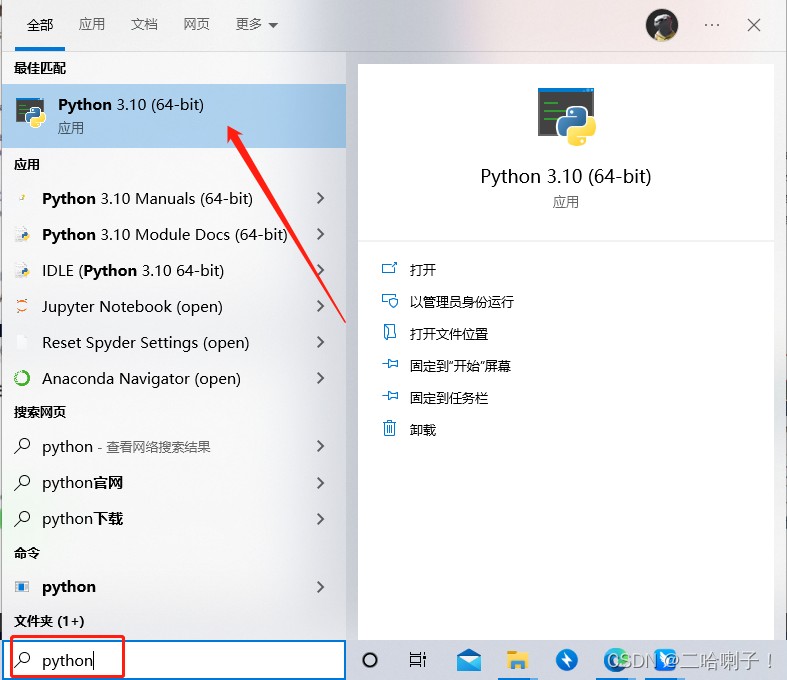Switch to 文档 tab
The width and height of the screenshot is (787, 680).
coord(144,24)
